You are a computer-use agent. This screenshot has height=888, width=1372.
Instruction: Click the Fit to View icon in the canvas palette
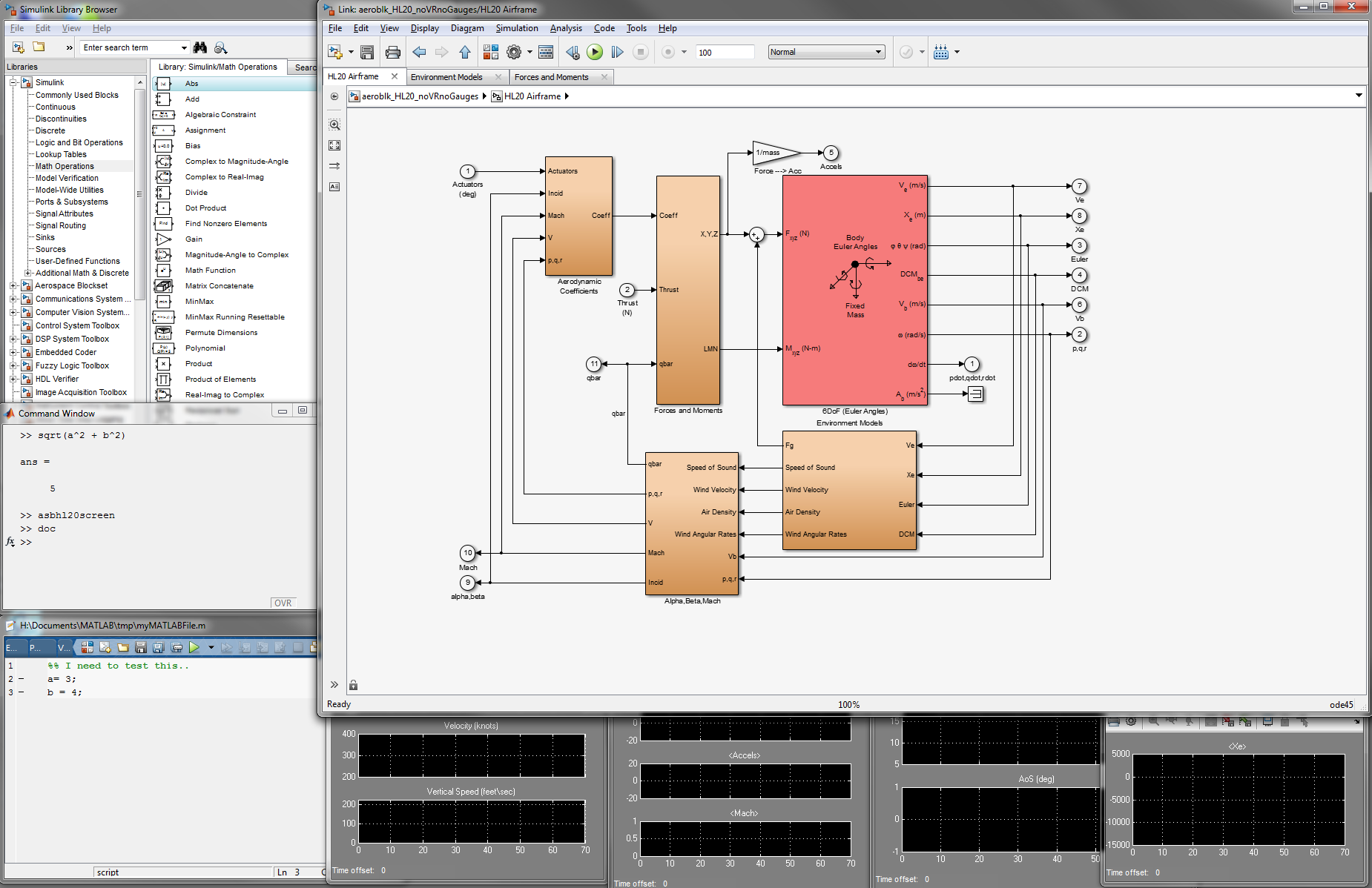click(x=334, y=145)
